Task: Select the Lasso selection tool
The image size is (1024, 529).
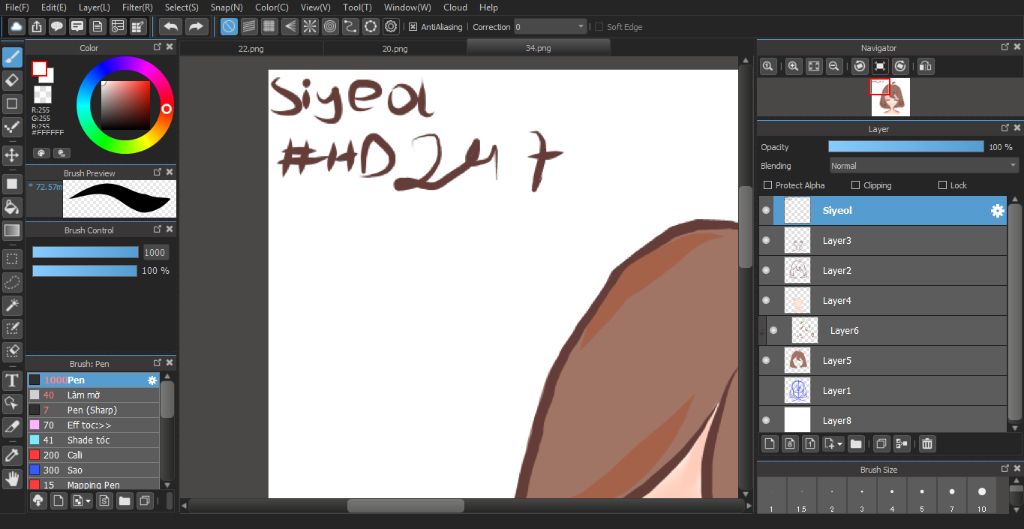Action: click(12, 282)
